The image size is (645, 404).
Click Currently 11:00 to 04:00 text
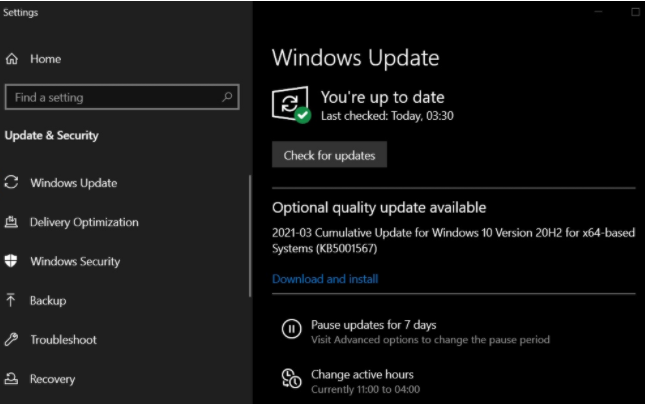(365, 389)
